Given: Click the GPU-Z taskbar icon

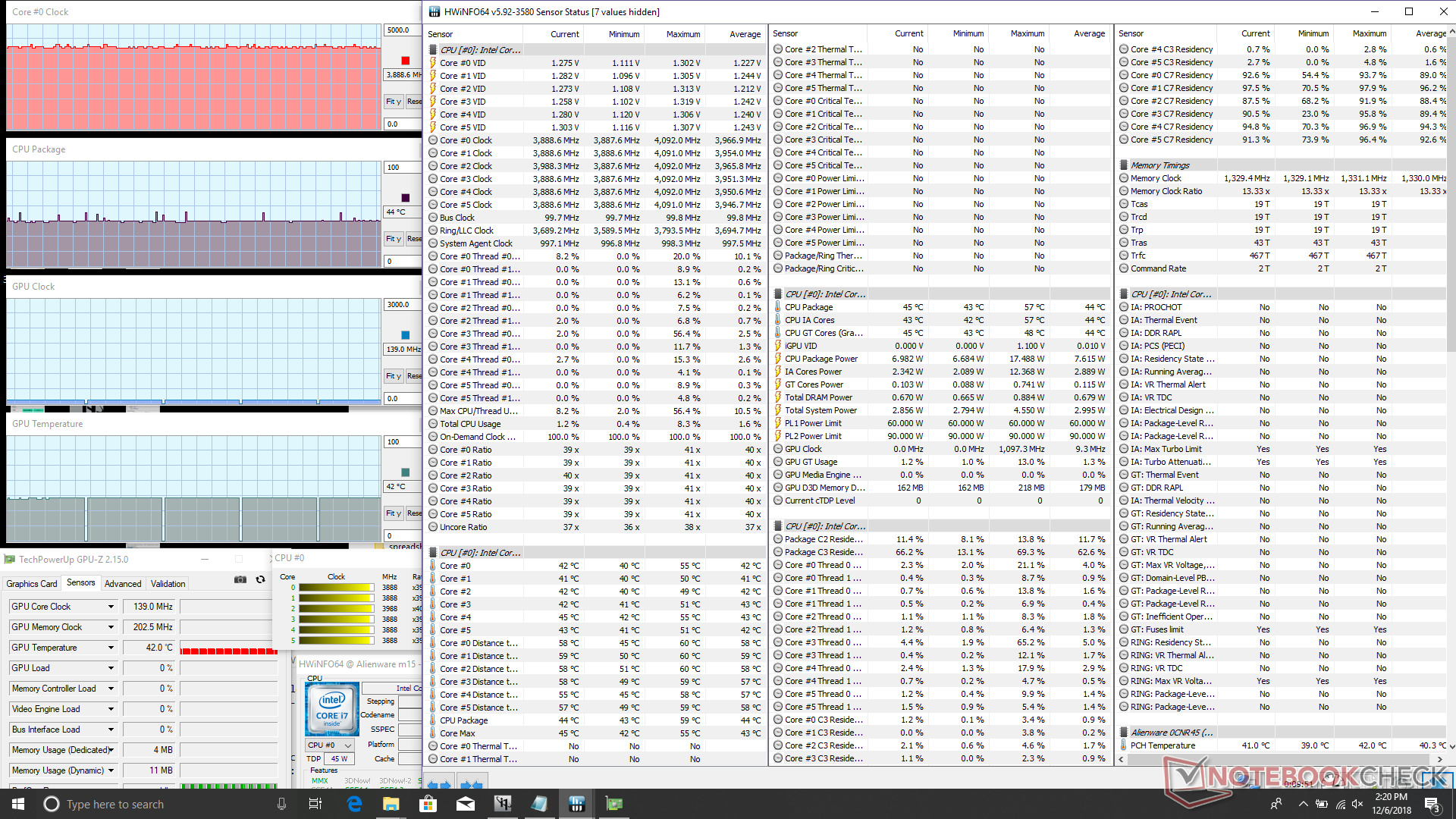Looking at the screenshot, I should pos(613,804).
